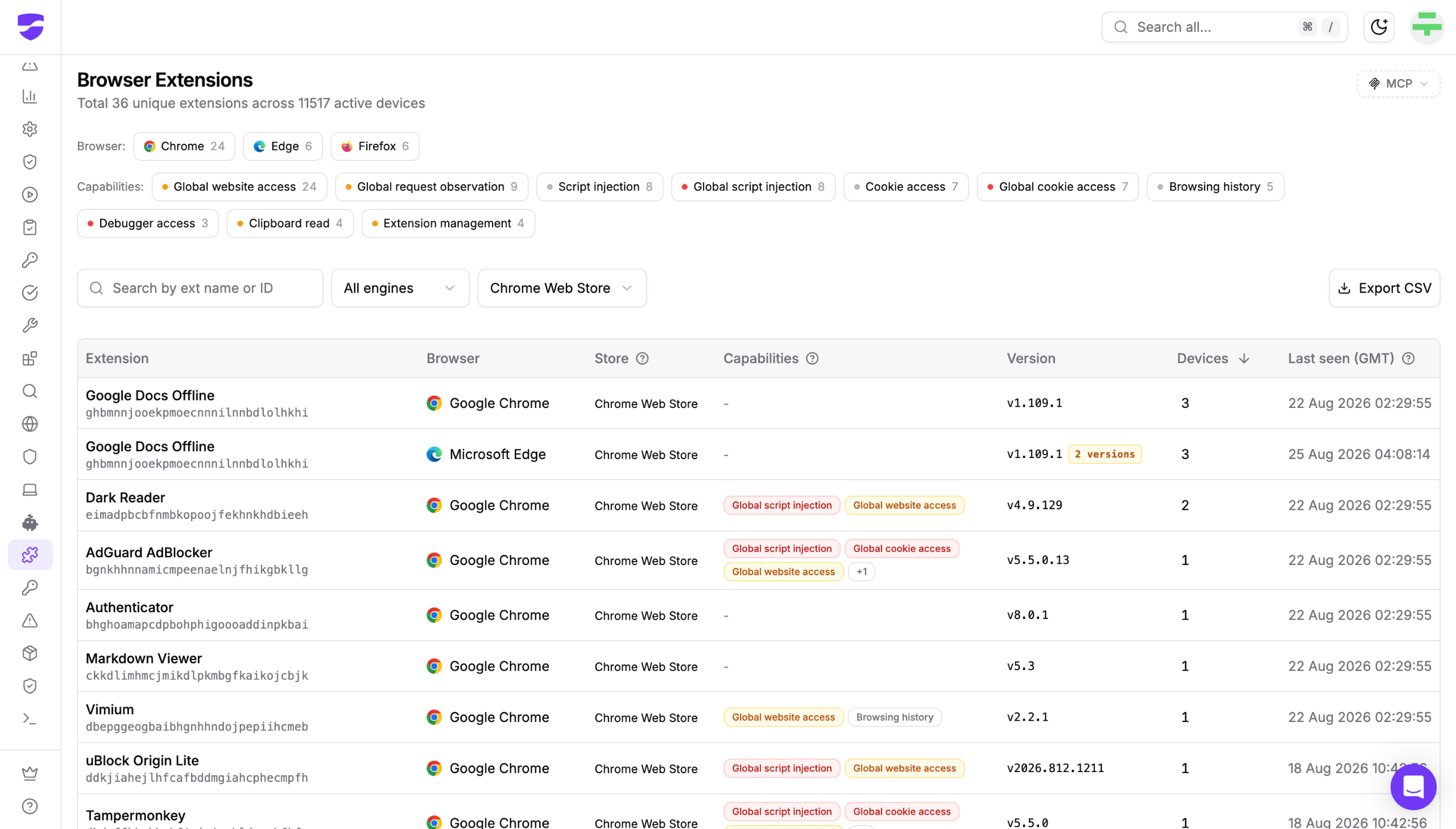1456x829 pixels.
Task: Open the green user avatar menu
Action: (1427, 27)
